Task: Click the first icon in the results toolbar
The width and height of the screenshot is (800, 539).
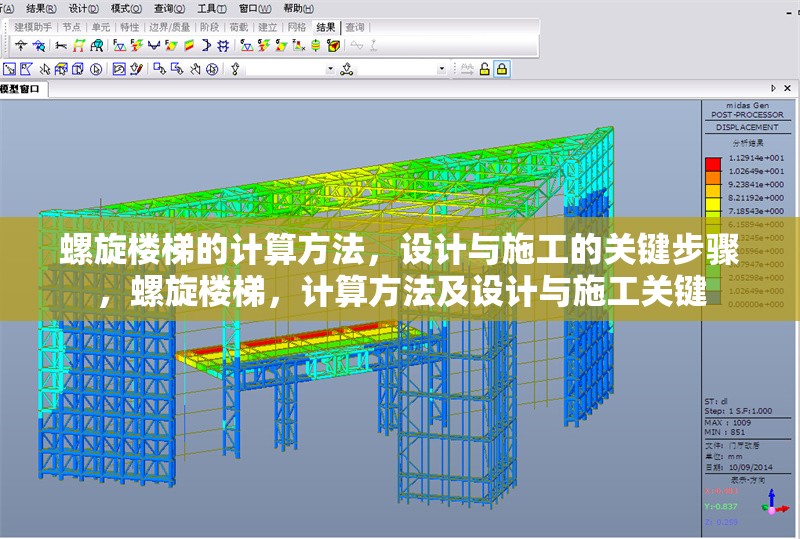Action: (20, 45)
